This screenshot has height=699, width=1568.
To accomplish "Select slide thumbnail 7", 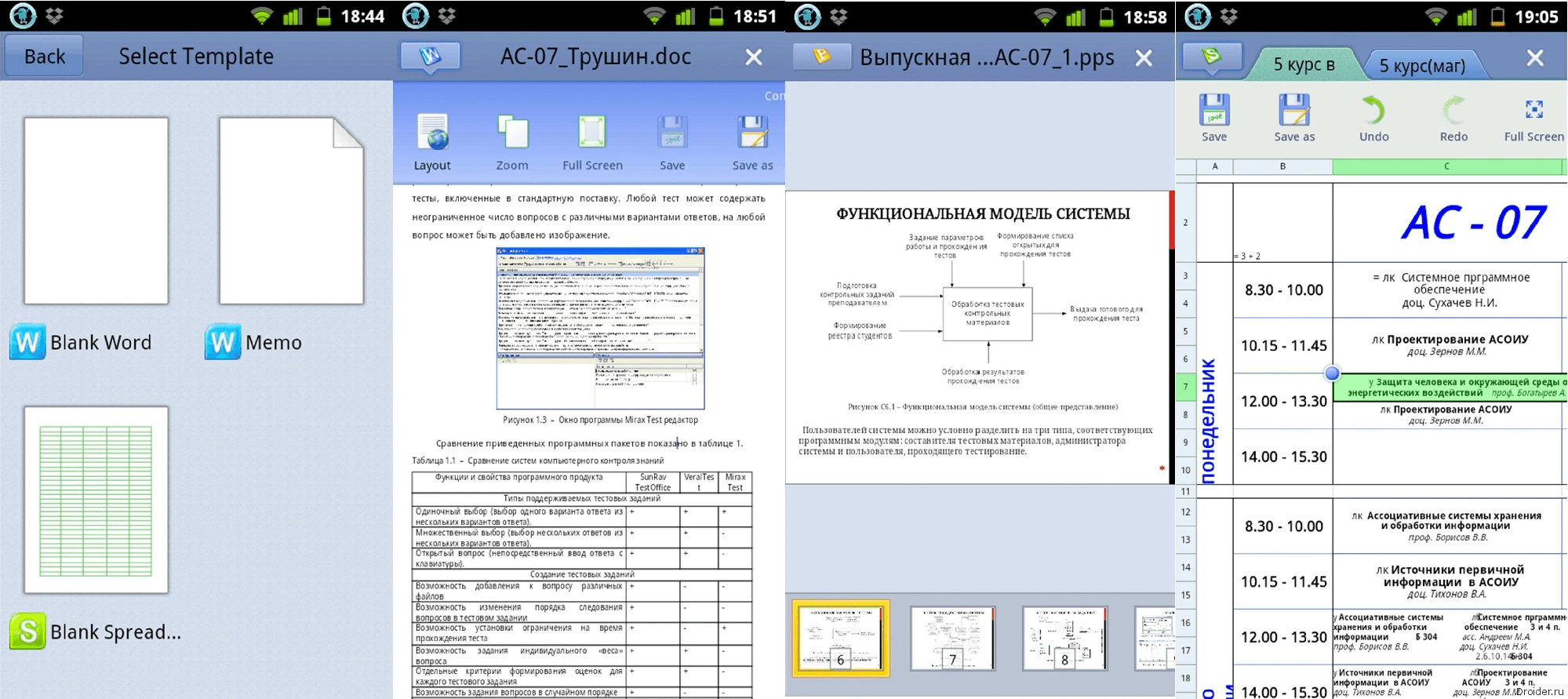I will (953, 638).
